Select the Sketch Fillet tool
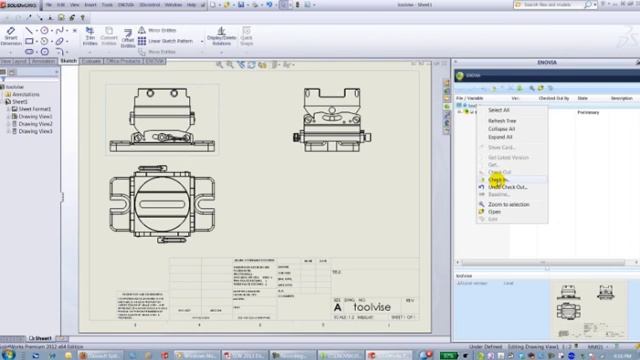The height and width of the screenshot is (360, 640). (60, 52)
